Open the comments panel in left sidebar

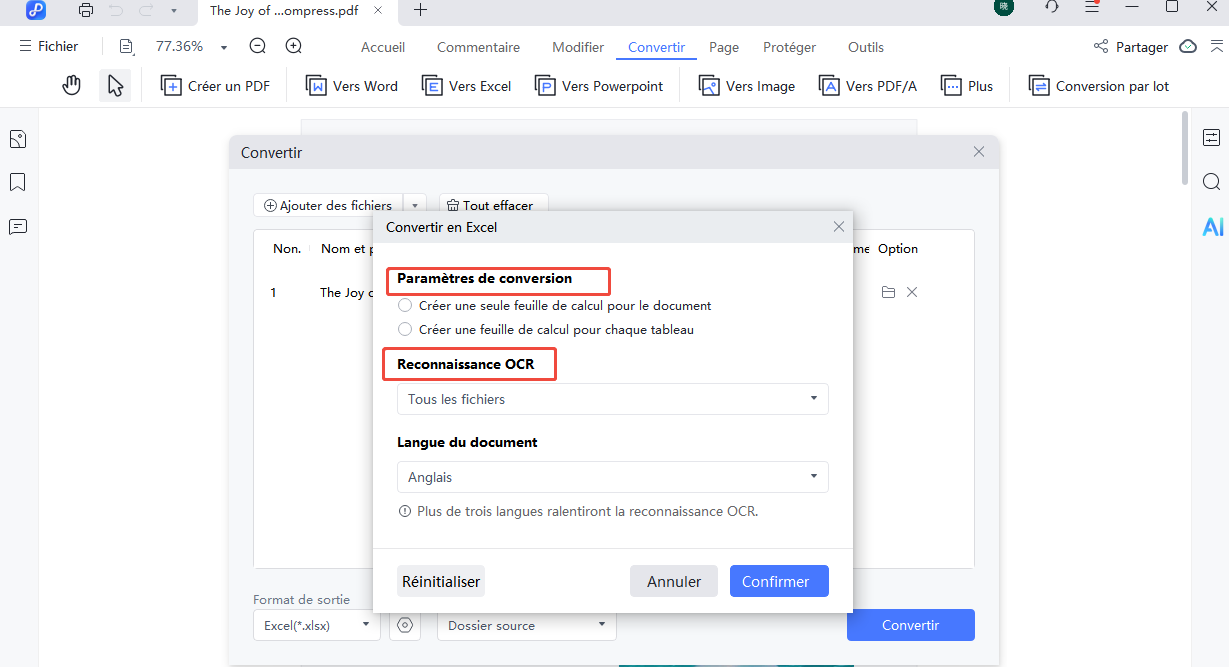pos(18,227)
